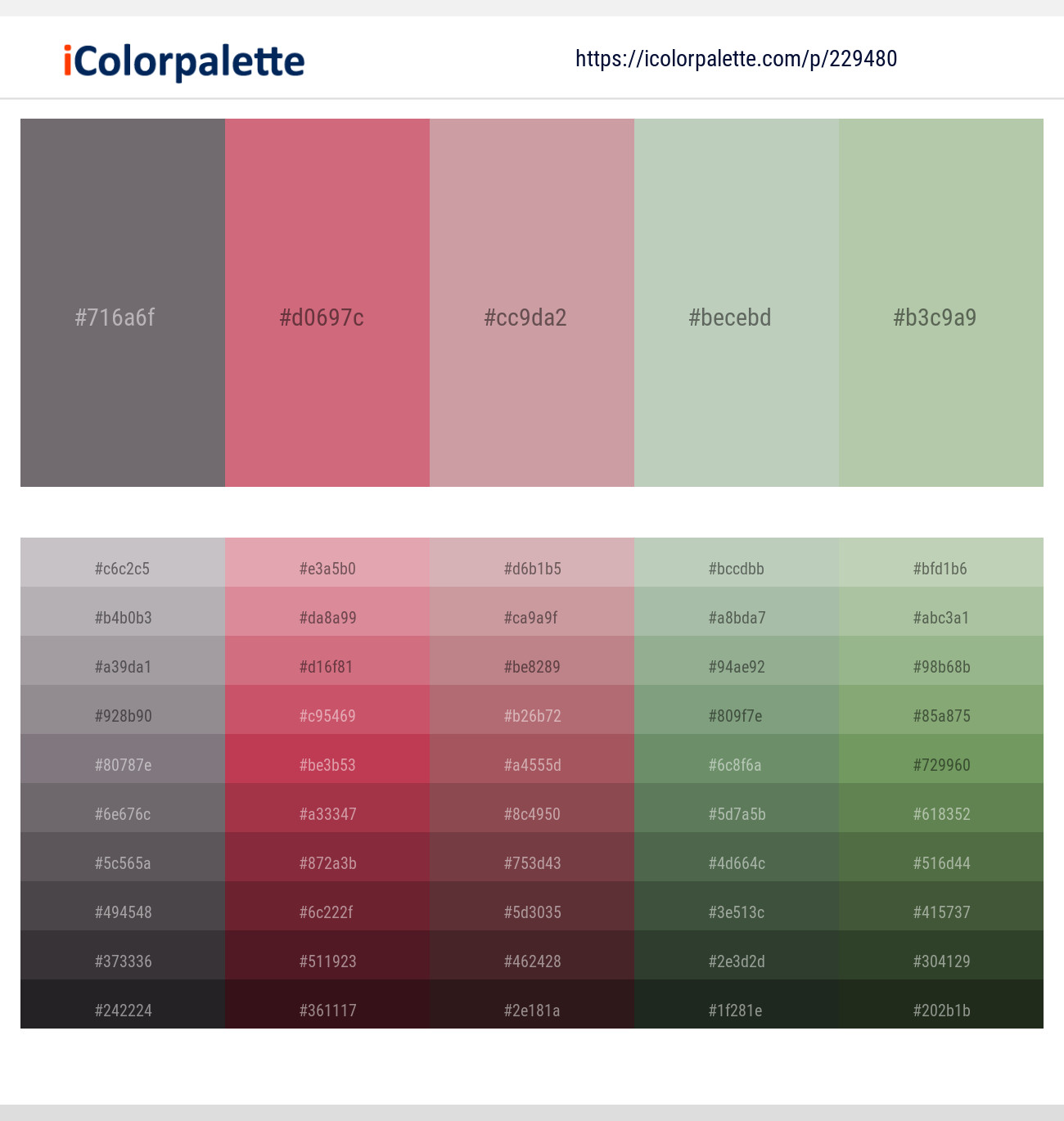Click the iColorpalette logo
Viewport: 1064px width, 1121px height.
click(184, 61)
